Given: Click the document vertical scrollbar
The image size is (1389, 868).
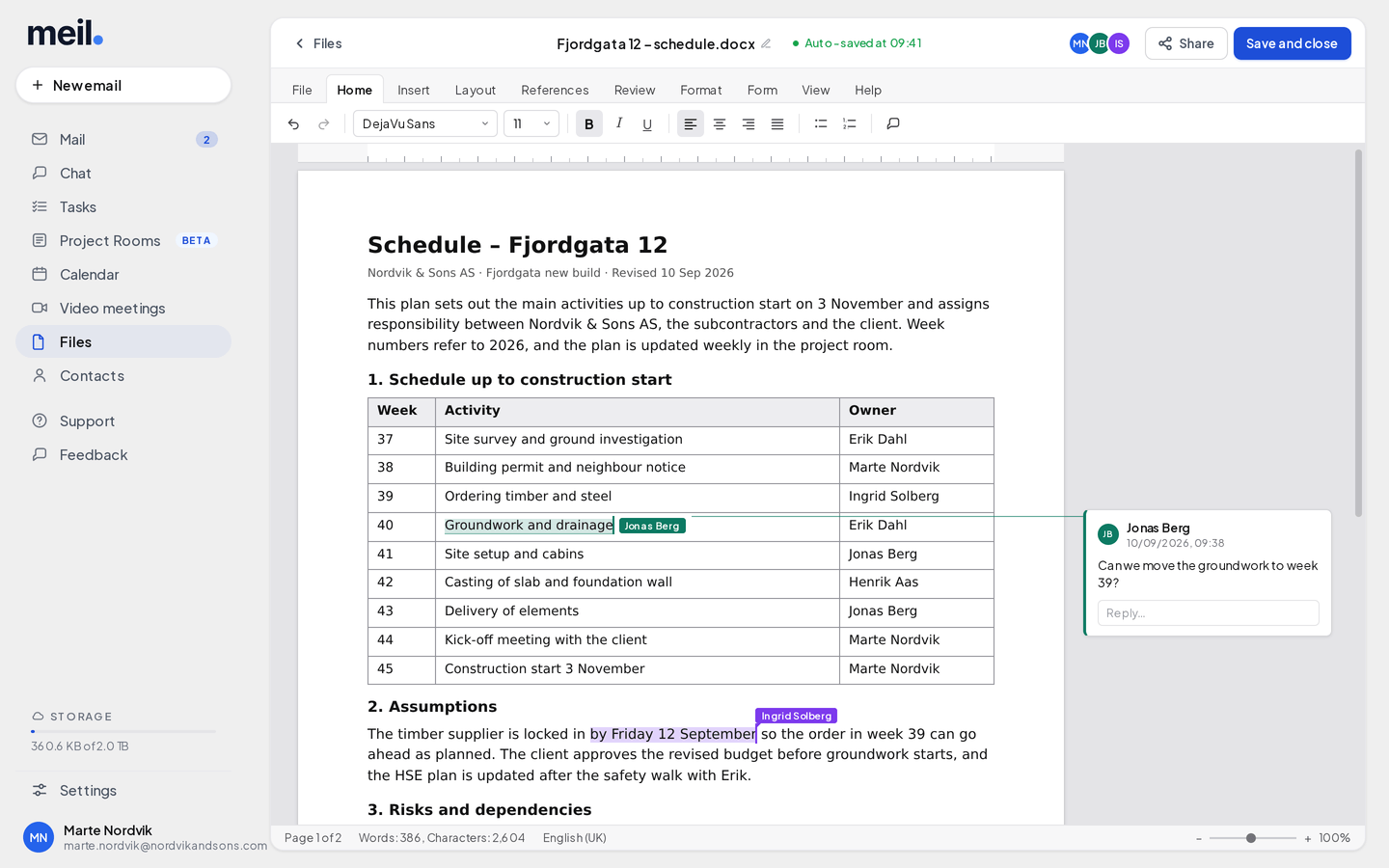Looking at the screenshot, I should [1359, 333].
